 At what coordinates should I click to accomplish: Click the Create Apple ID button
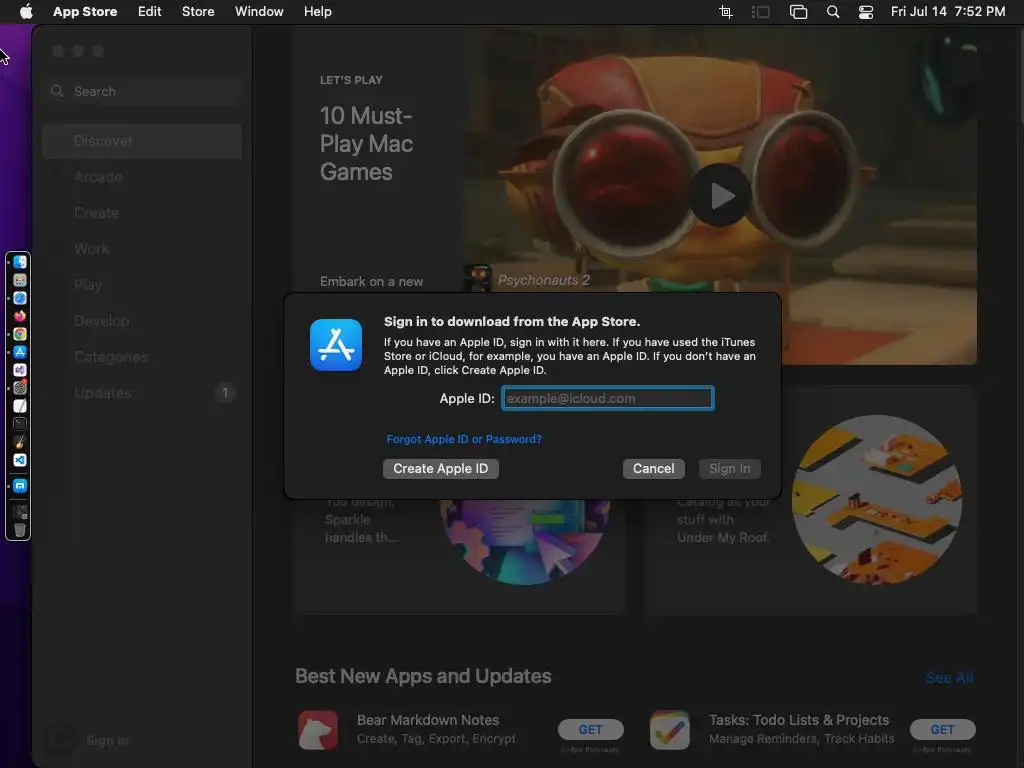tap(441, 469)
